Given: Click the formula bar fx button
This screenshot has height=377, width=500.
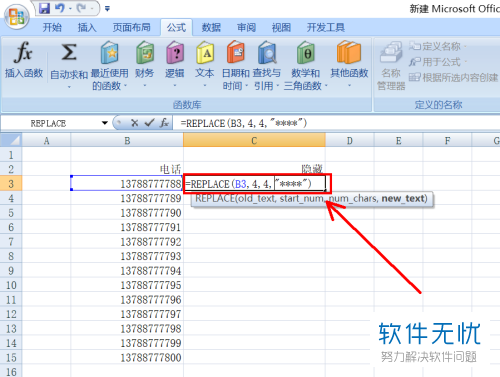Looking at the screenshot, I should (x=164, y=123).
